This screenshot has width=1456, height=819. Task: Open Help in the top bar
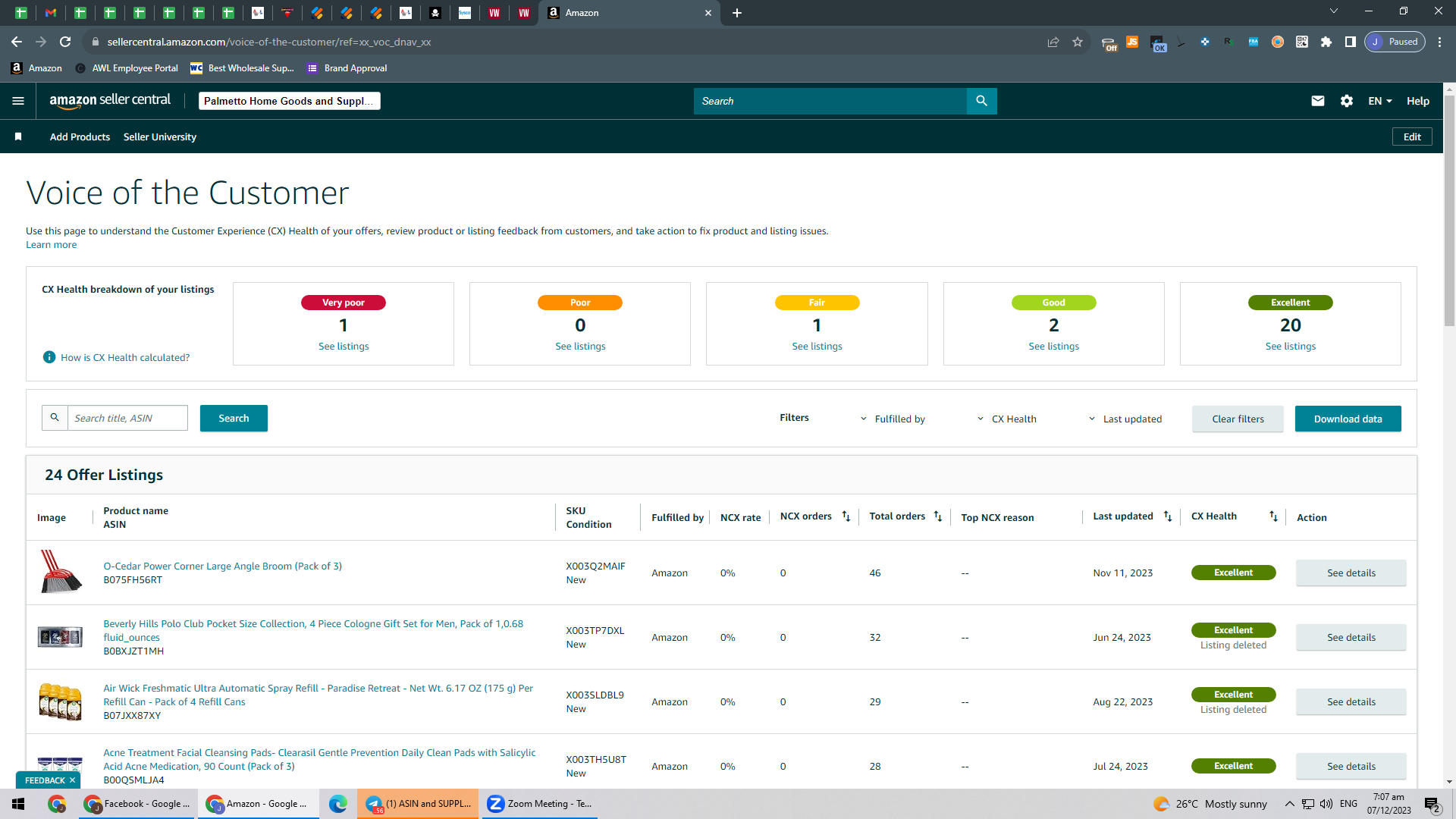click(x=1418, y=101)
